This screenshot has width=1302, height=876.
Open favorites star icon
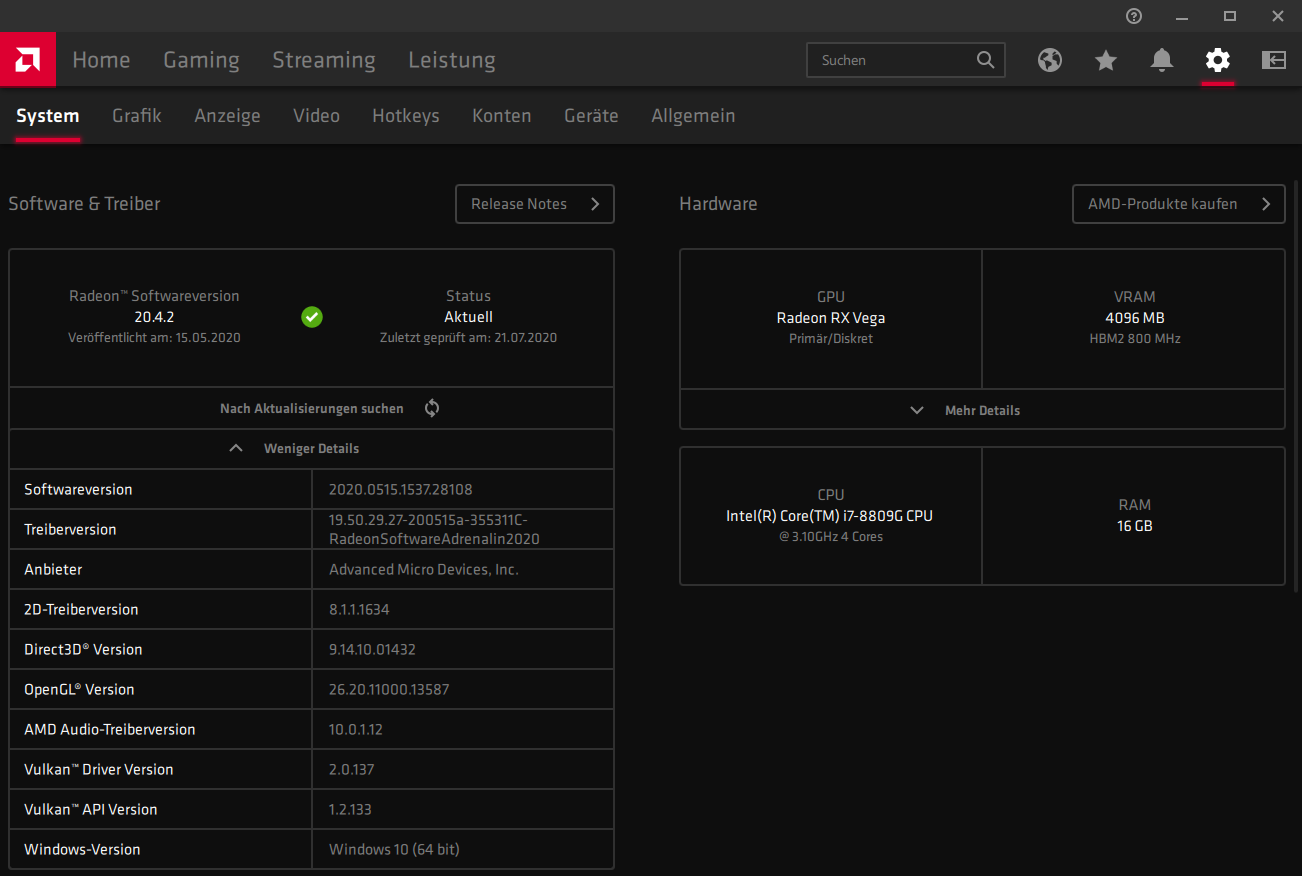pyautogui.click(x=1106, y=60)
